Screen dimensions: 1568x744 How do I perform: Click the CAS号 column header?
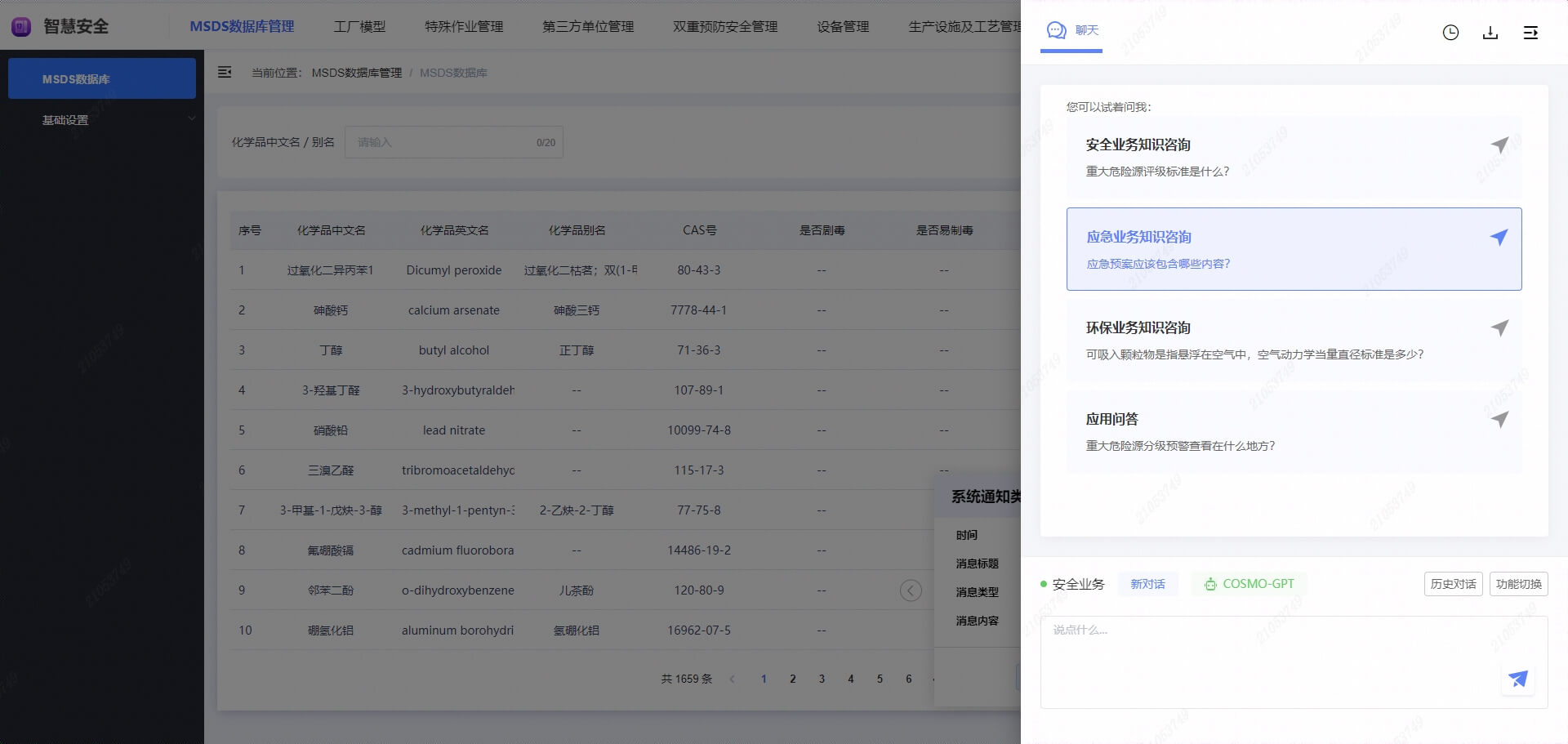(699, 230)
